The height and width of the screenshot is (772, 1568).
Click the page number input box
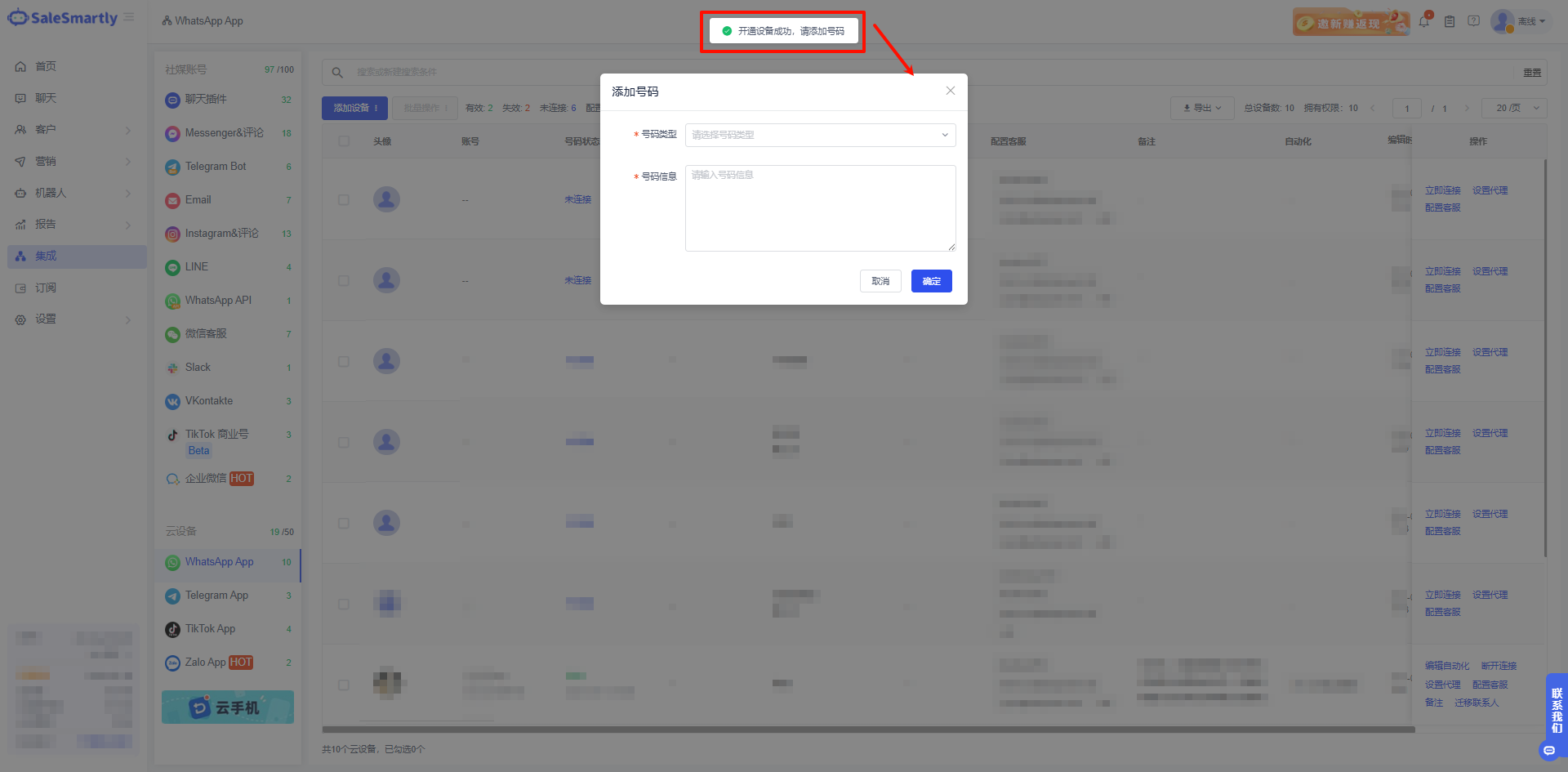tap(1407, 108)
